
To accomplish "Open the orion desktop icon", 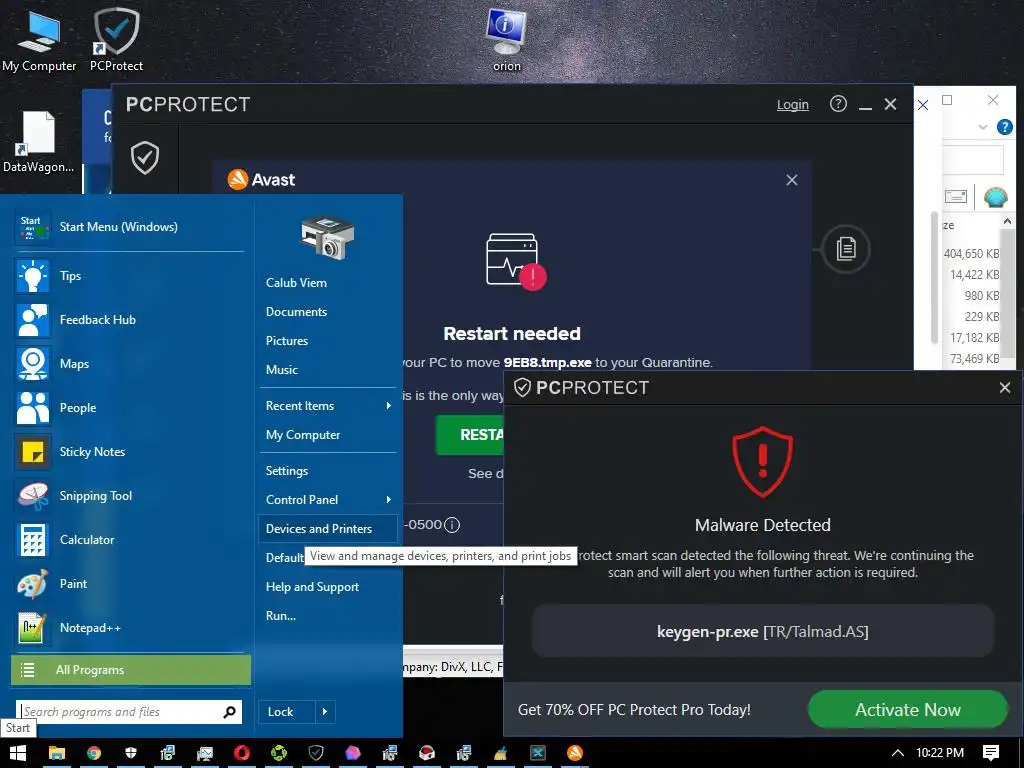I will [506, 39].
